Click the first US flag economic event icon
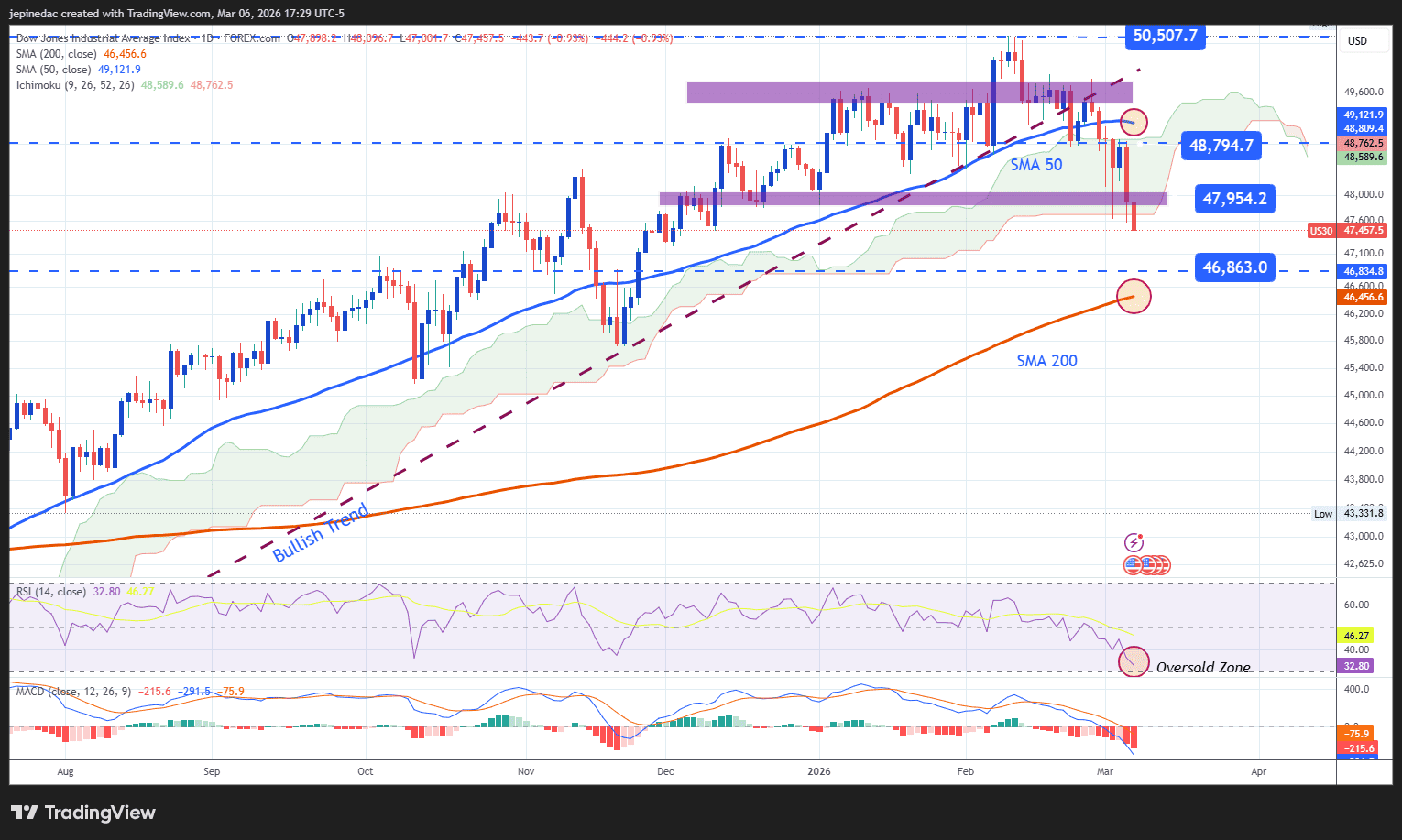The width and height of the screenshot is (1402, 840). click(x=1134, y=565)
